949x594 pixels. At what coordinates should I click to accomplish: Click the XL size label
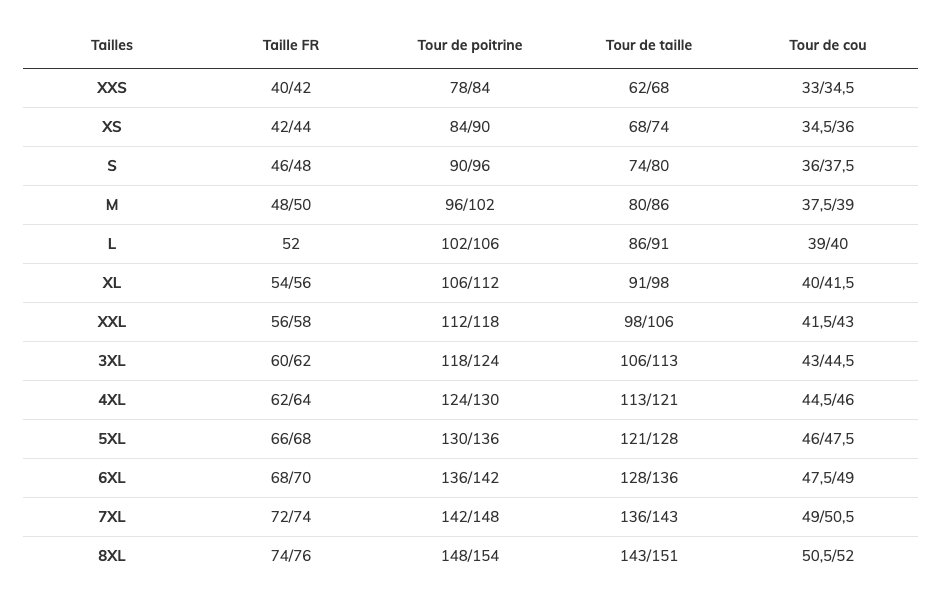click(x=112, y=283)
